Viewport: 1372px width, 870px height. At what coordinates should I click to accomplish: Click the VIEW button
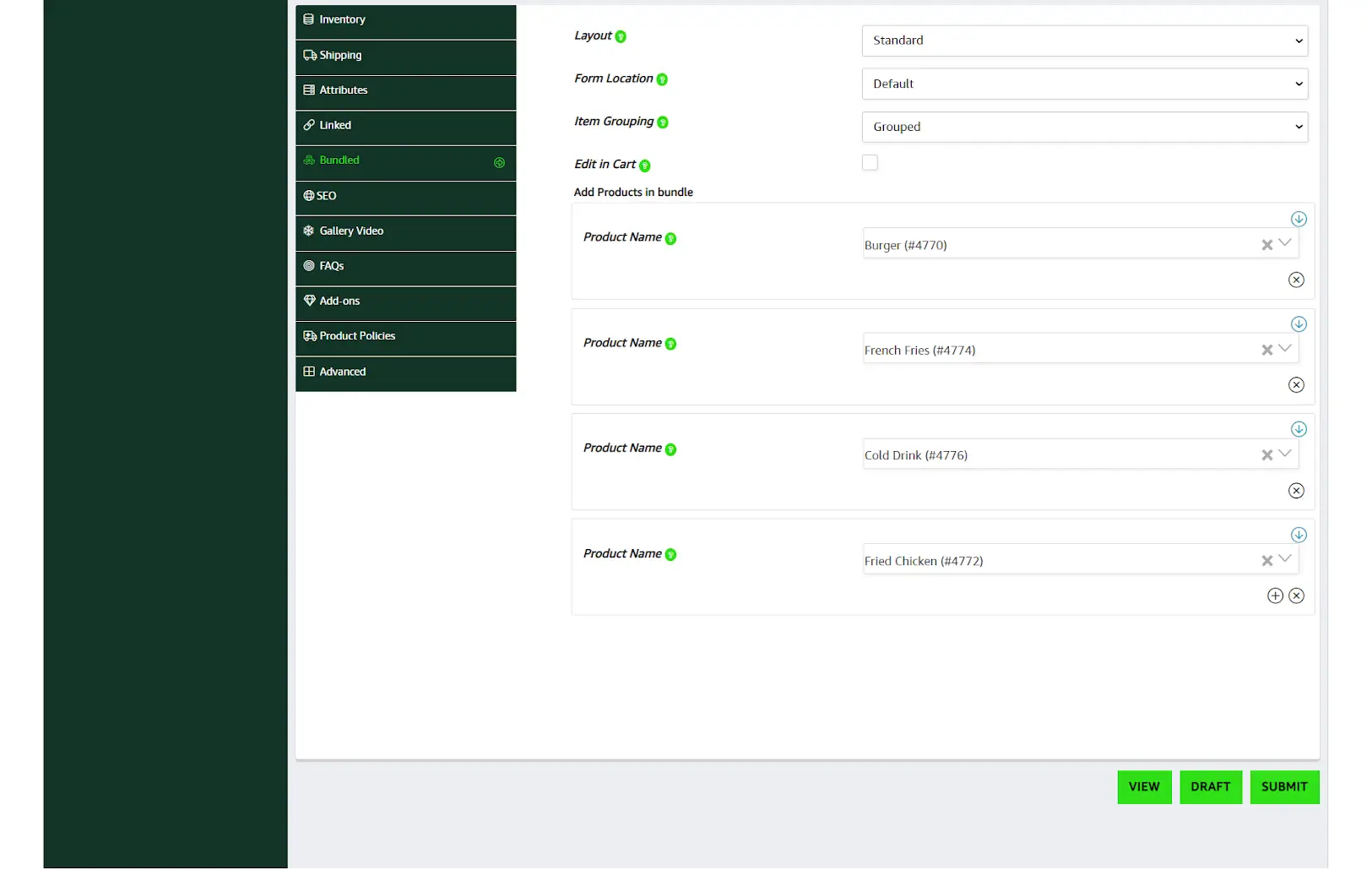(1144, 787)
